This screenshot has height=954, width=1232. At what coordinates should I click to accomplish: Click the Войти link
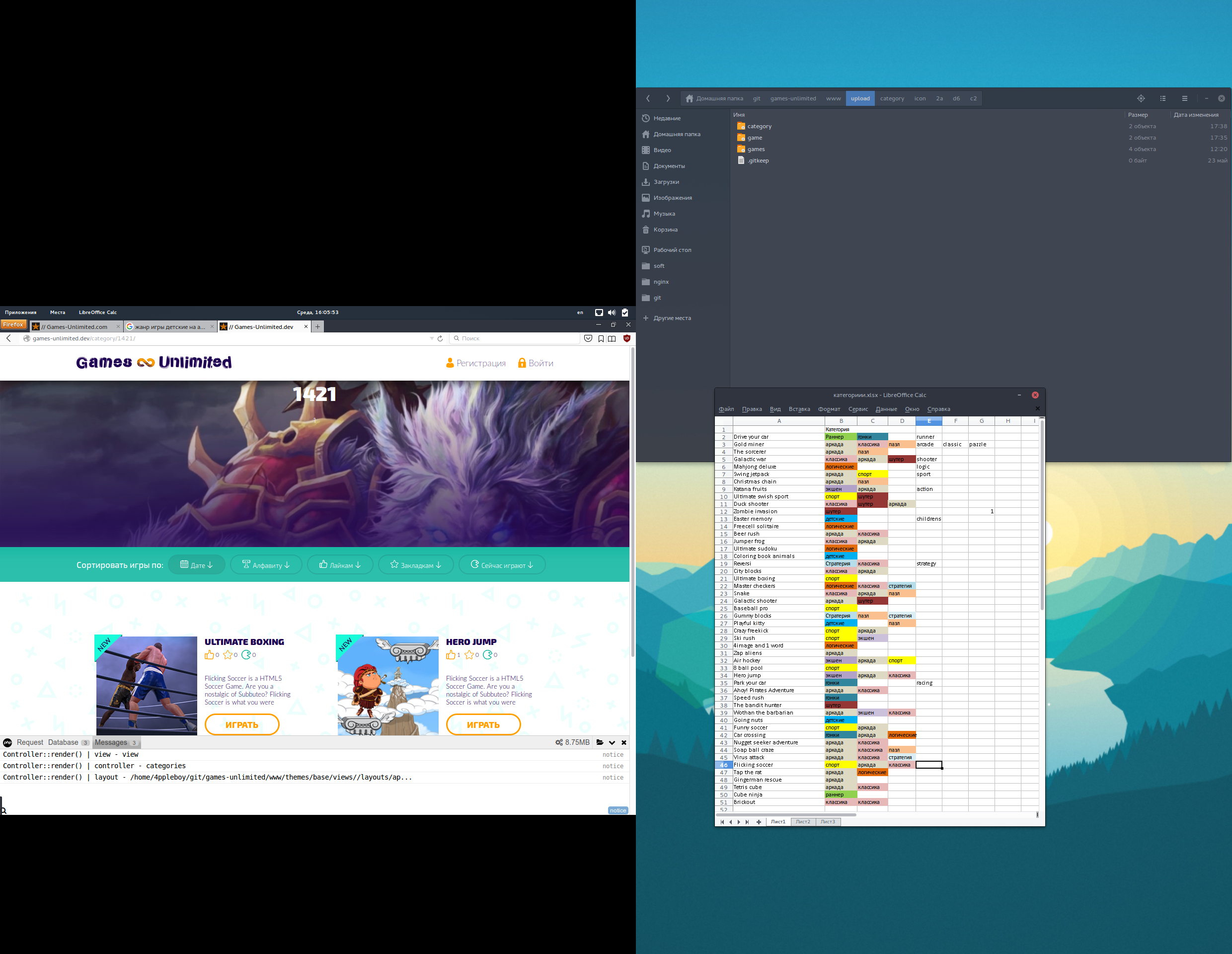(x=536, y=363)
